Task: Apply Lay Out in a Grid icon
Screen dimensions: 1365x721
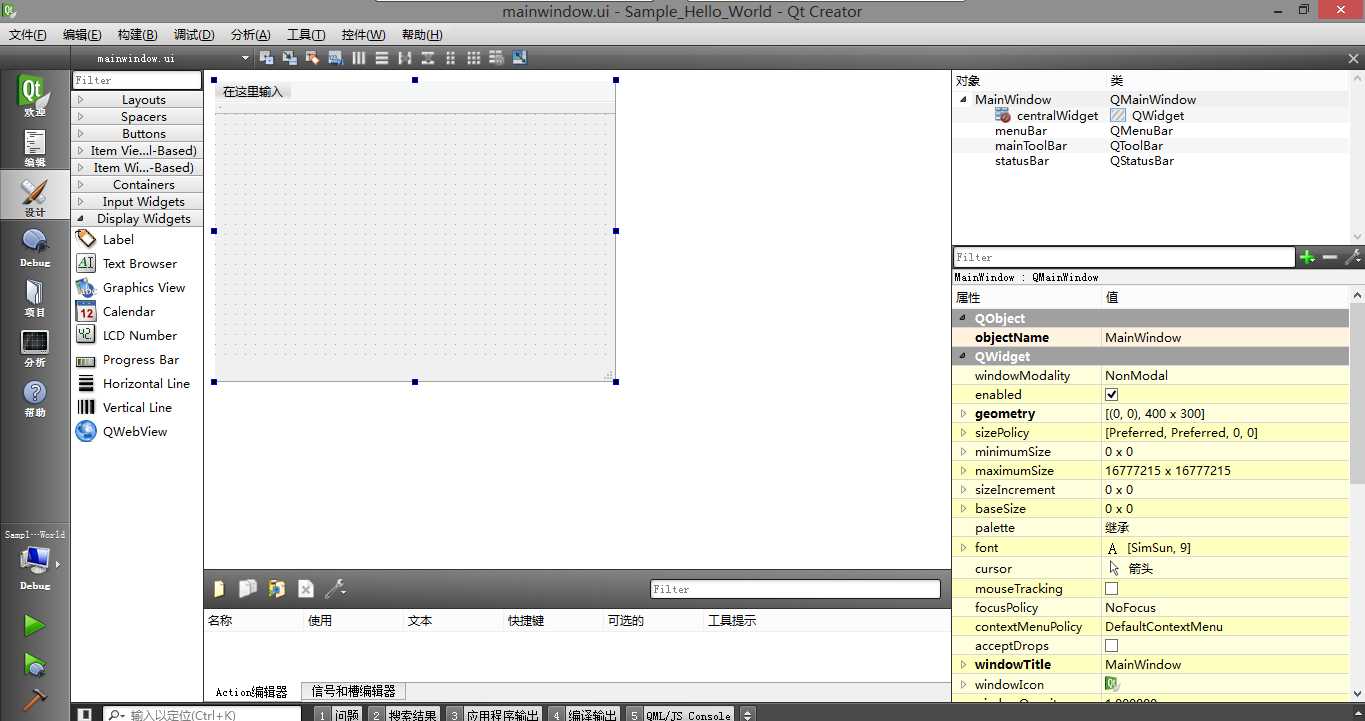Action: coord(474,58)
